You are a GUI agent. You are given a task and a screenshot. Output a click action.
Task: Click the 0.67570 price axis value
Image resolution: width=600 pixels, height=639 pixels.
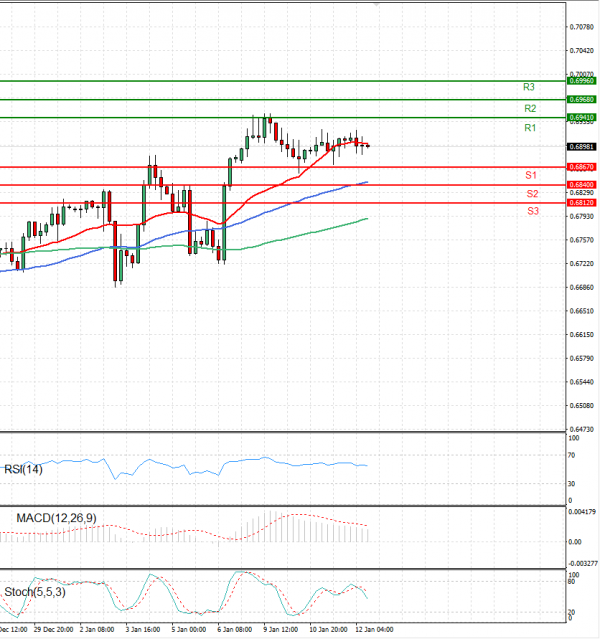click(x=582, y=240)
